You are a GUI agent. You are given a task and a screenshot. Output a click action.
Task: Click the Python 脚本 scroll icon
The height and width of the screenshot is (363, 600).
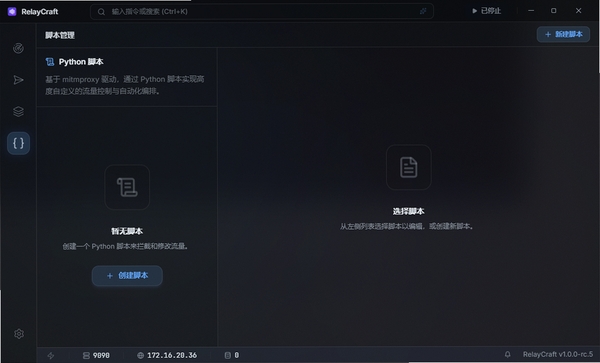[x=50, y=62]
